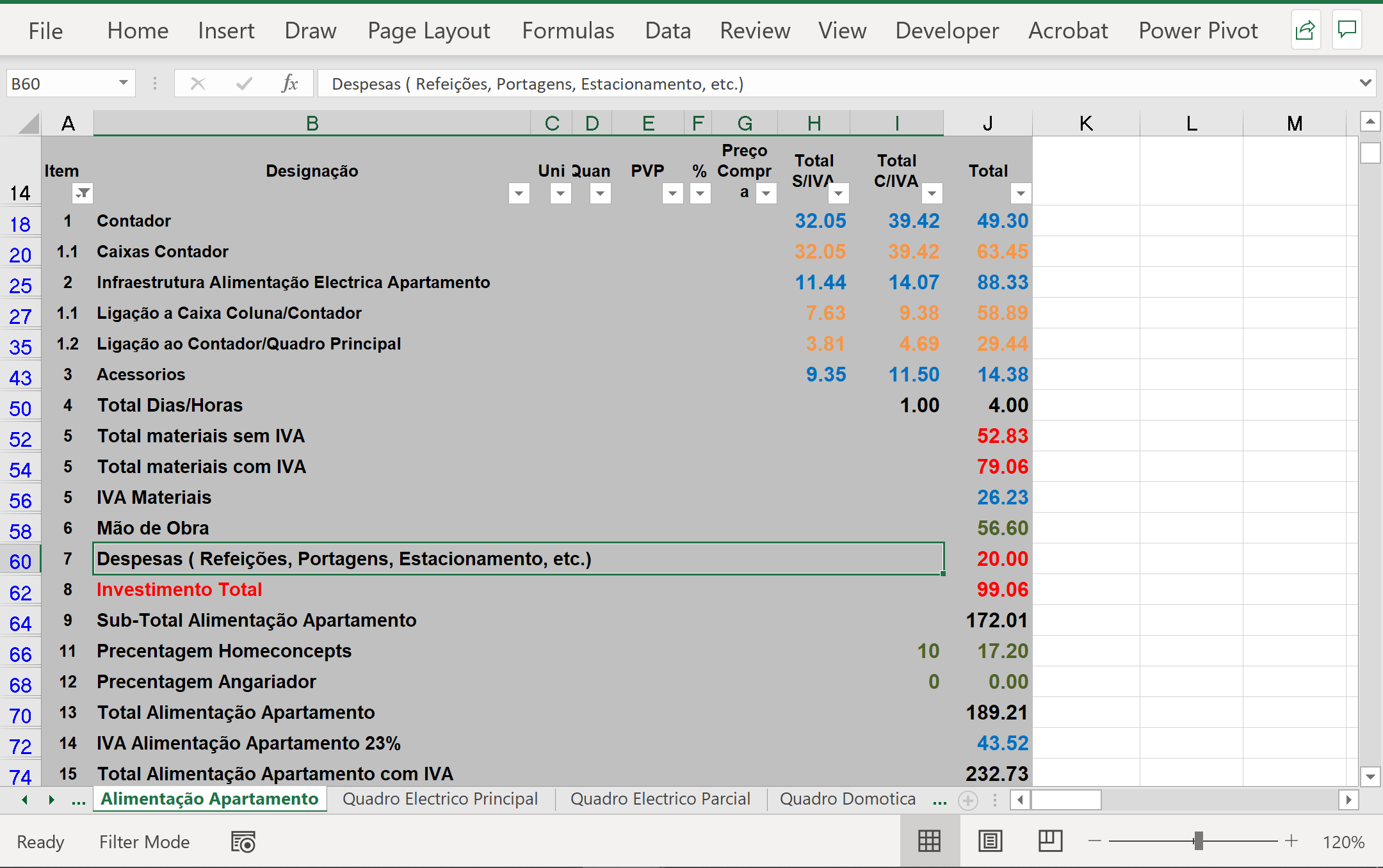Click the zoom in plus button
This screenshot has width=1383, height=868.
[1291, 841]
